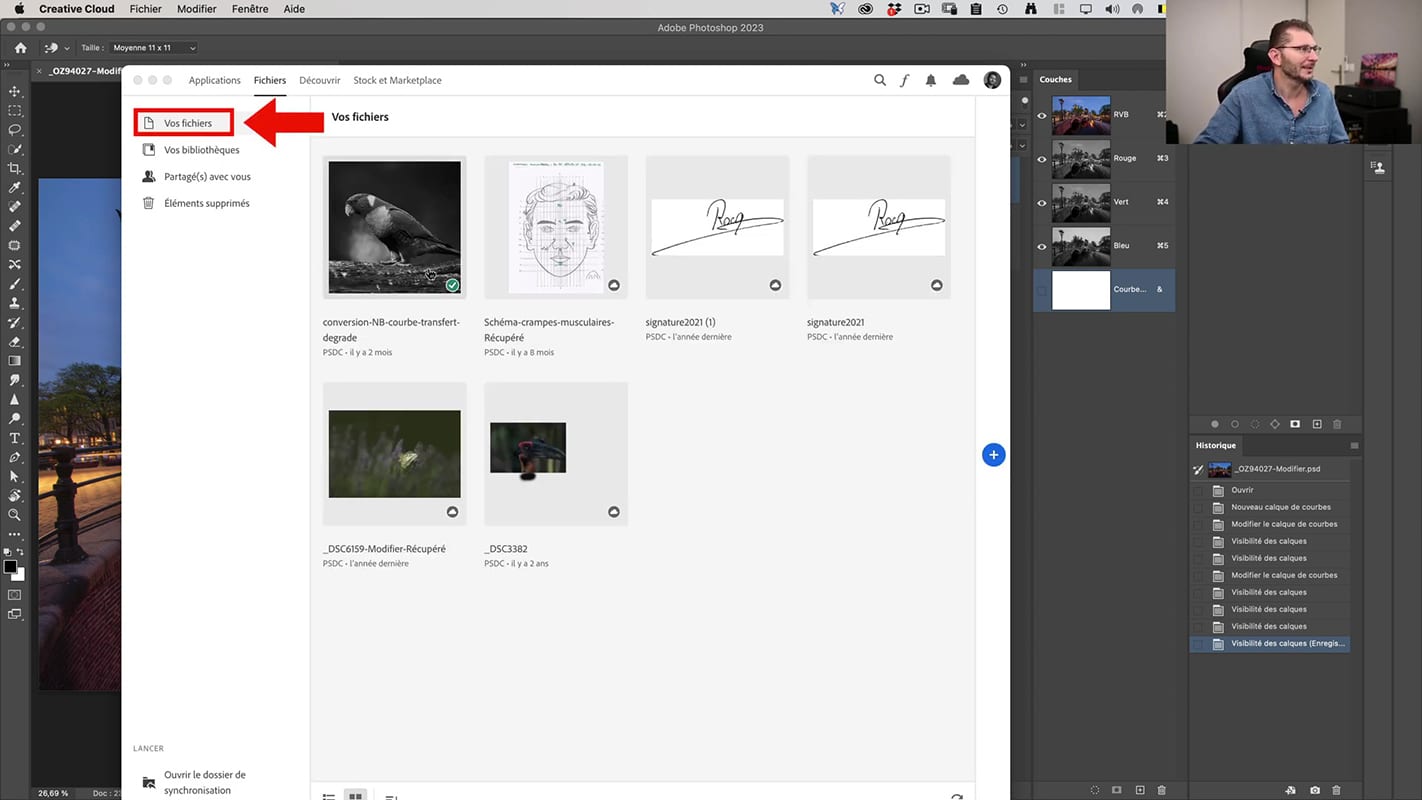
Task: Toggle visibility of Bleu channel
Action: click(x=1042, y=247)
